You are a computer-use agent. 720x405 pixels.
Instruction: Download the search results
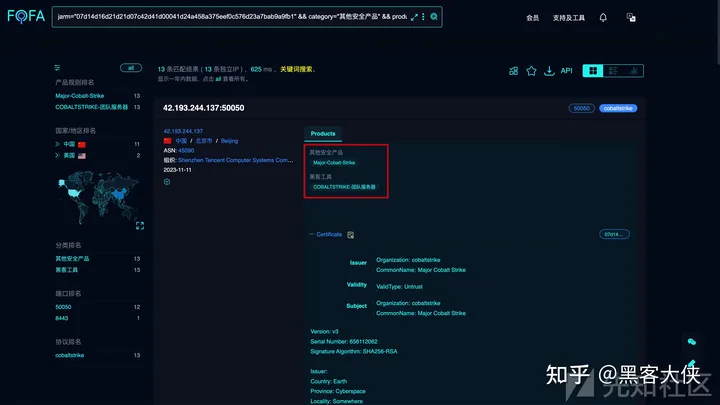(549, 71)
